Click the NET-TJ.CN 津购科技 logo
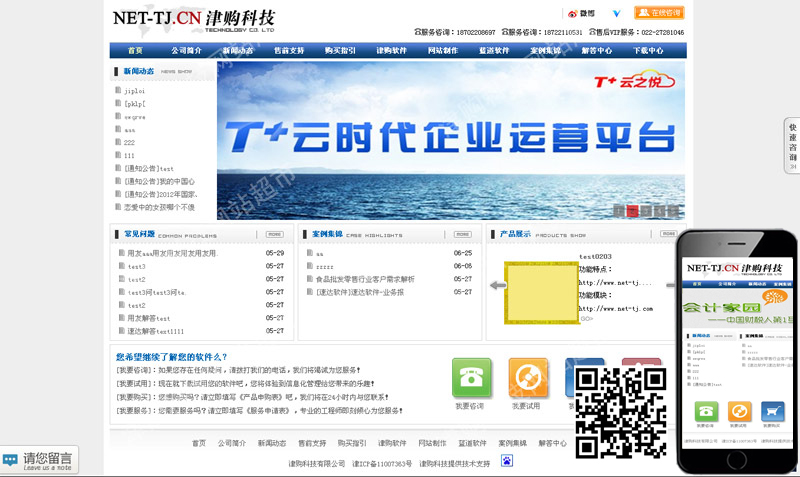This screenshot has height=477, width=800. 194,20
